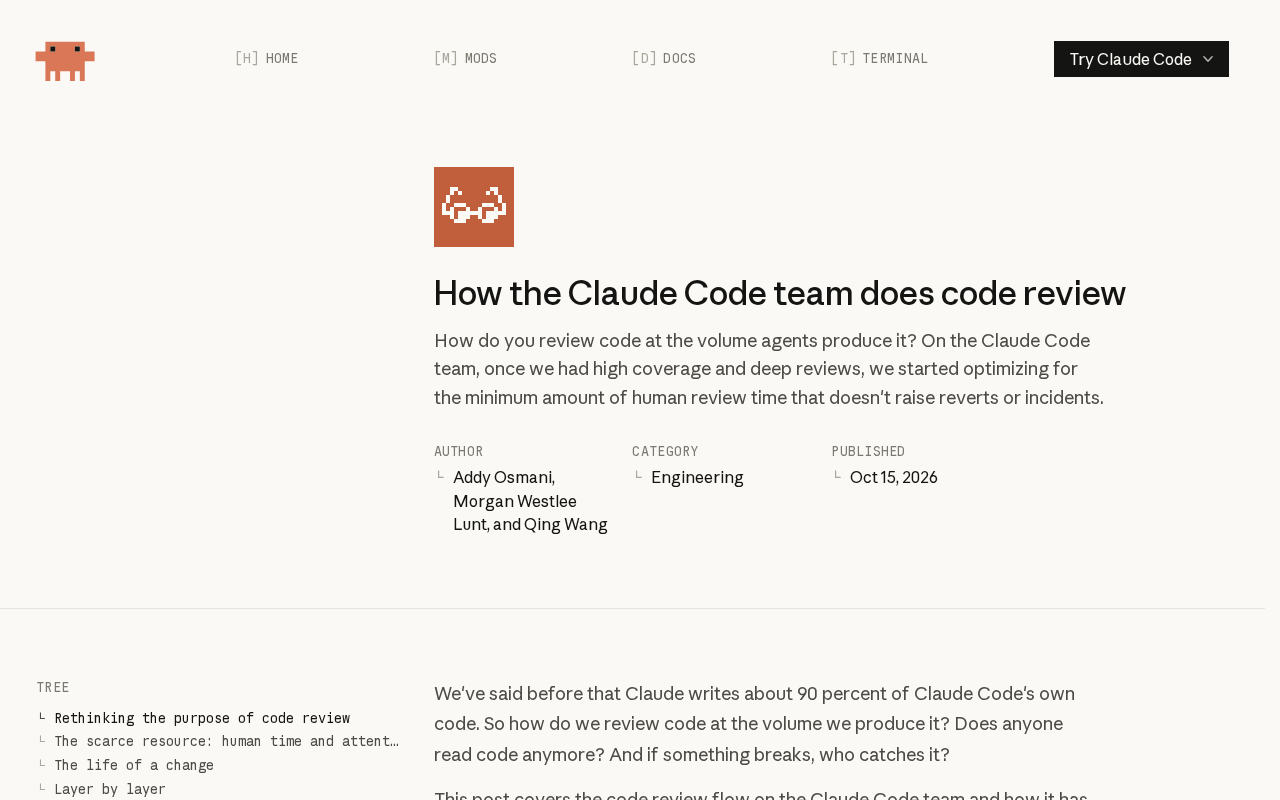Expand the Try Claude Code dropdown chevron
Screen dimensions: 1280x800
tap(1208, 59)
